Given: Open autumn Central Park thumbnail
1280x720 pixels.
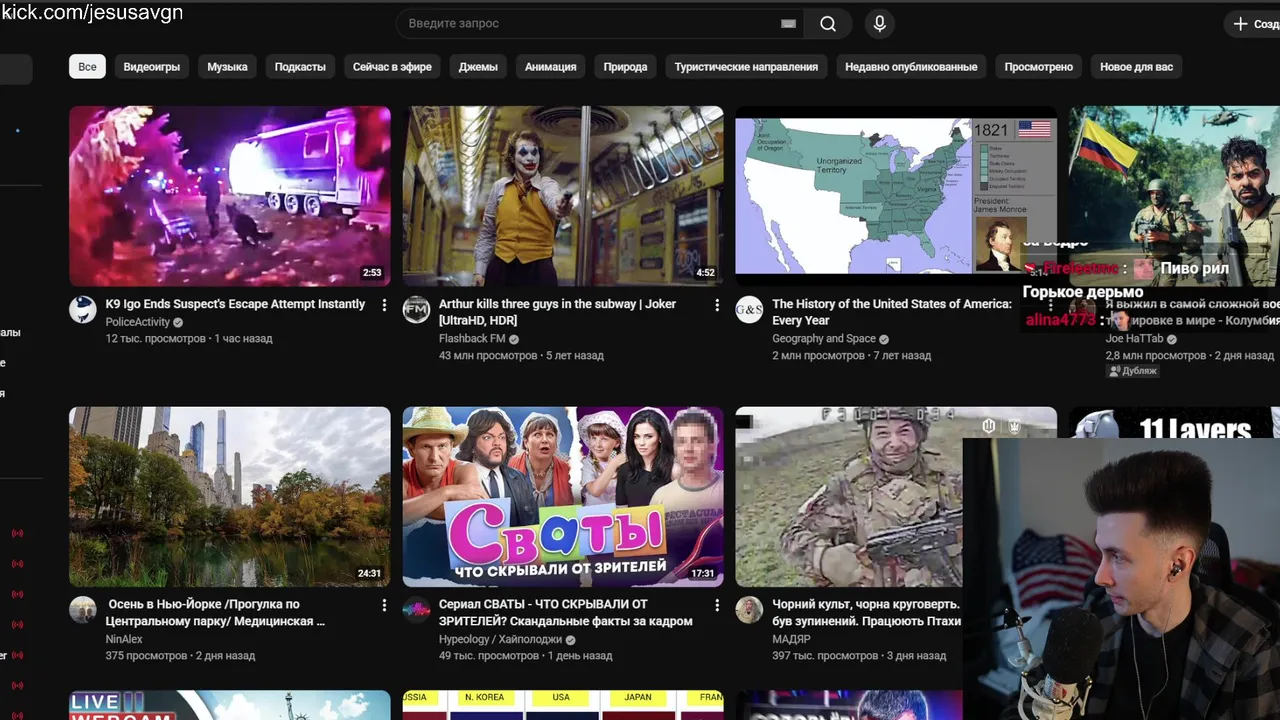Looking at the screenshot, I should click(230, 496).
